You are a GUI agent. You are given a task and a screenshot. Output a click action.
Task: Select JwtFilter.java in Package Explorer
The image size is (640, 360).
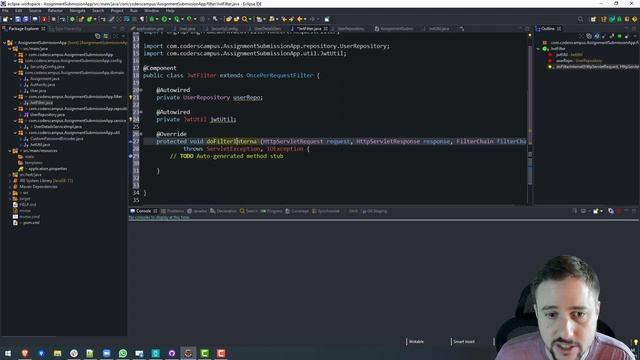click(x=41, y=103)
